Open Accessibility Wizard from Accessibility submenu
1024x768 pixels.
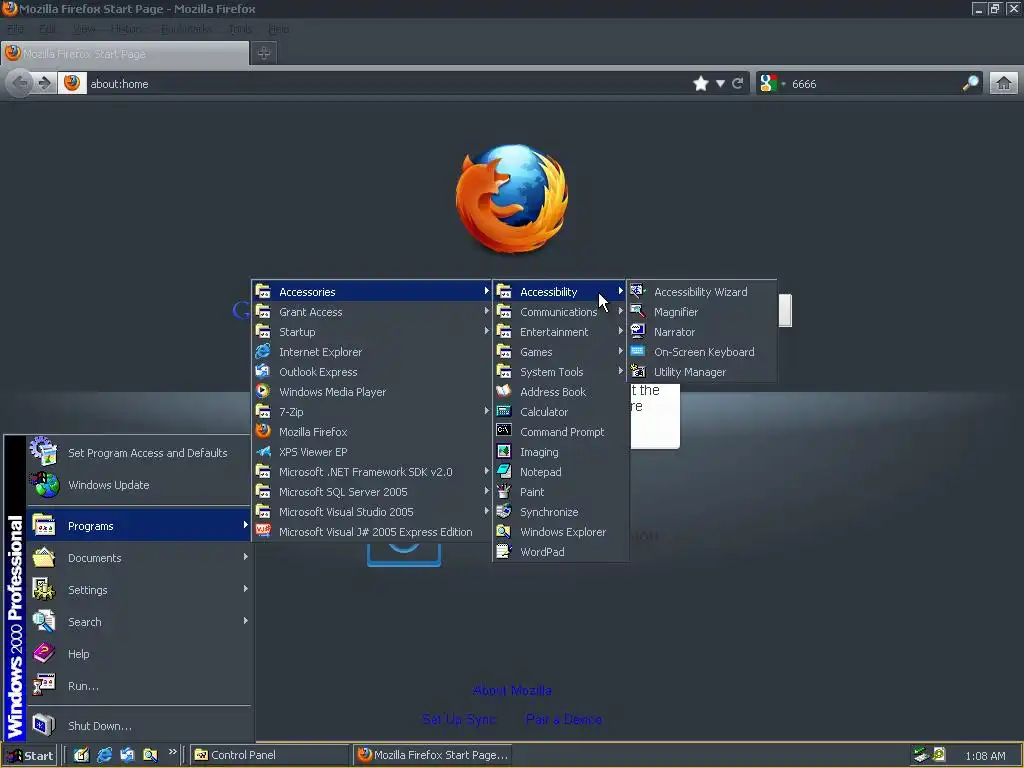tap(702, 292)
